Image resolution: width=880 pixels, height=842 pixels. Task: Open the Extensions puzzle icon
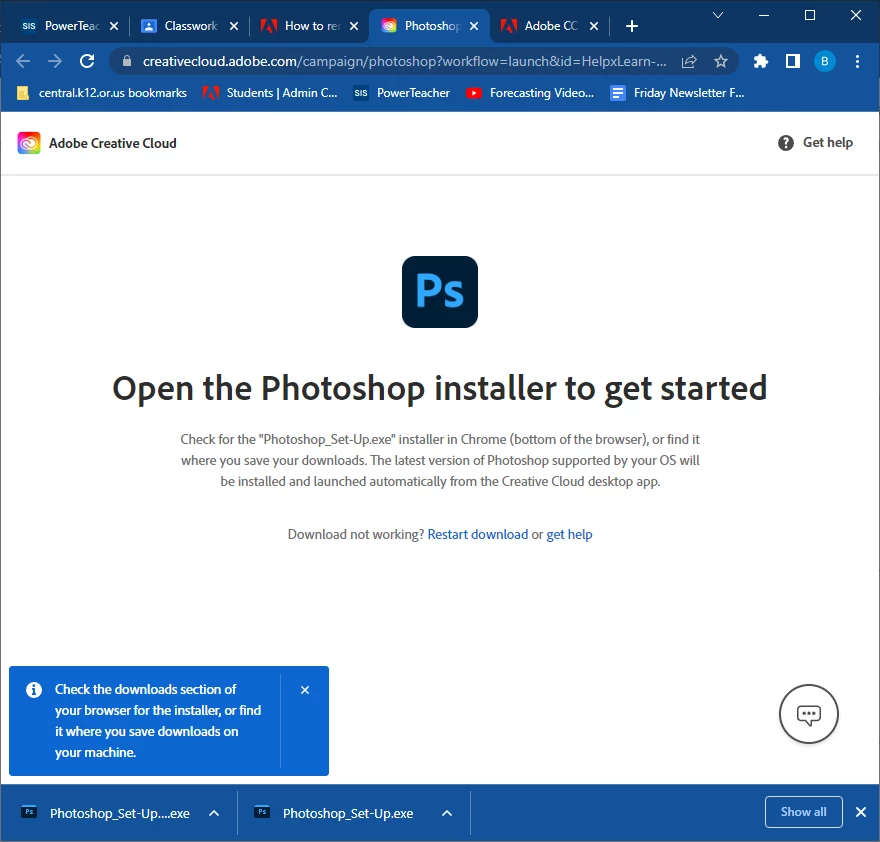760,61
